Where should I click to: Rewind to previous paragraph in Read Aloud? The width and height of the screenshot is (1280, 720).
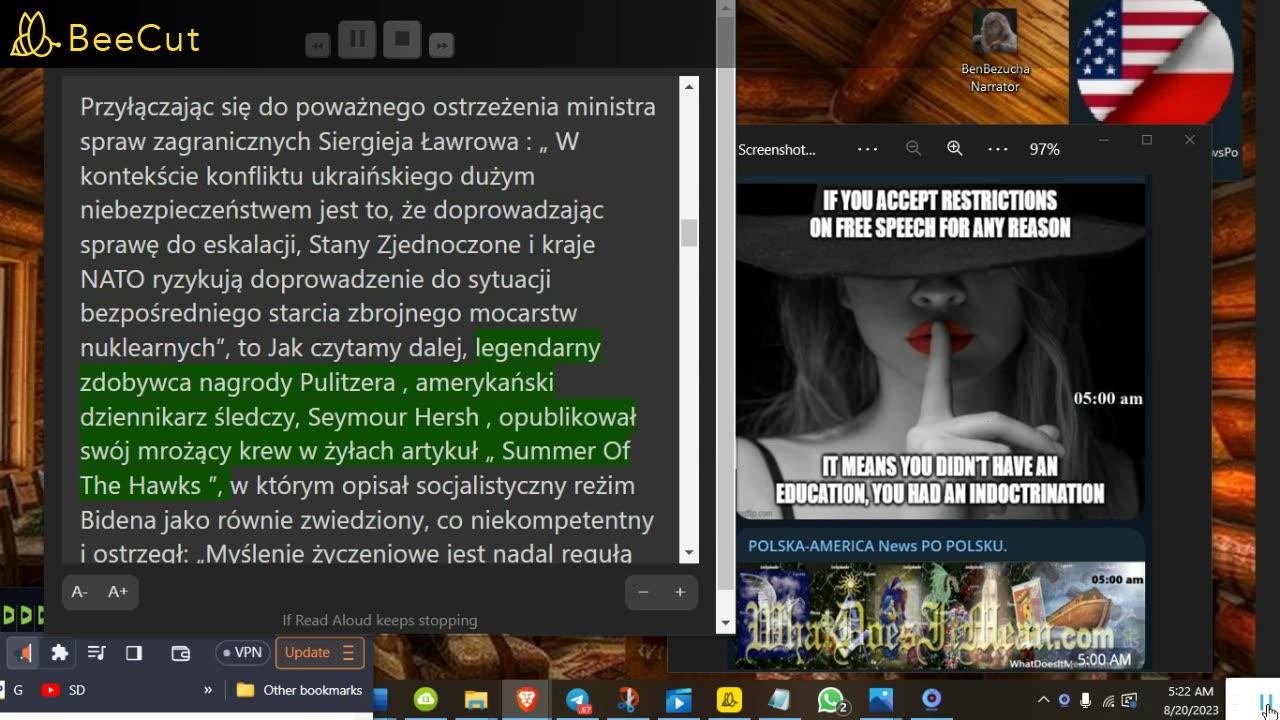[x=318, y=45]
